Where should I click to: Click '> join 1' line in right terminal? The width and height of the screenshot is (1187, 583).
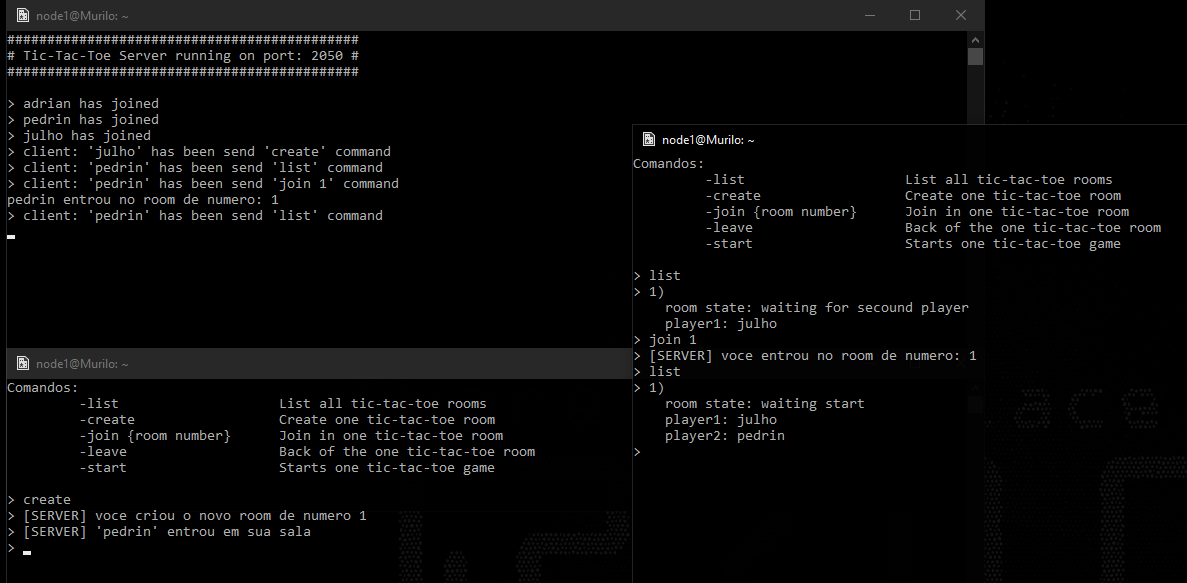pos(665,339)
